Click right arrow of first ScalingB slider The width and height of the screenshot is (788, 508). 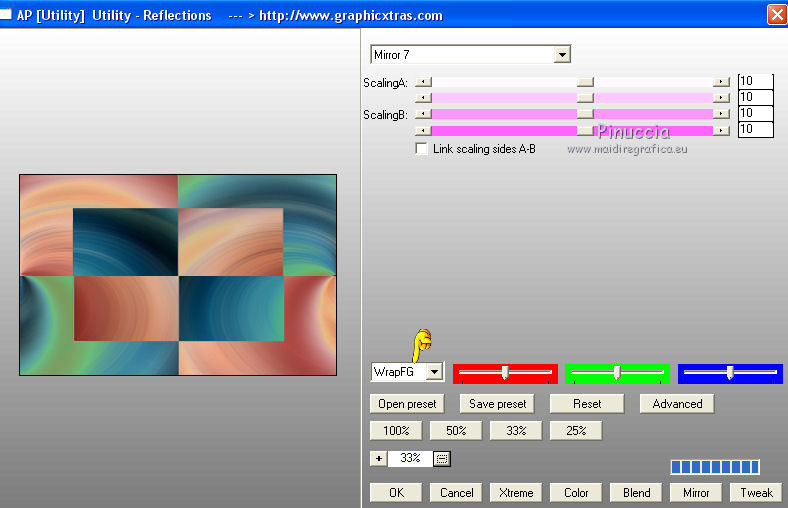tap(721, 114)
